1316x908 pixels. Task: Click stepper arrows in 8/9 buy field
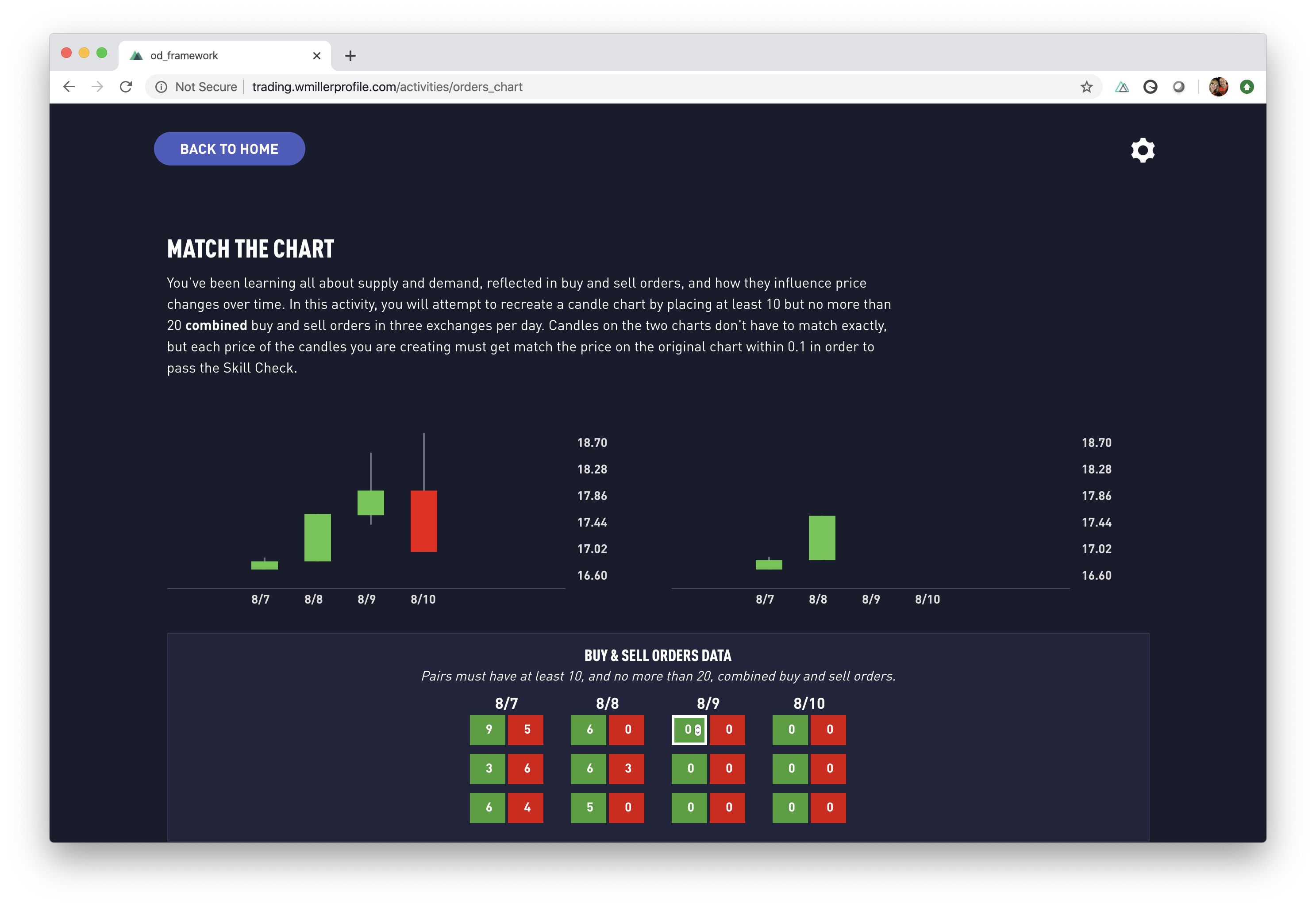698,730
